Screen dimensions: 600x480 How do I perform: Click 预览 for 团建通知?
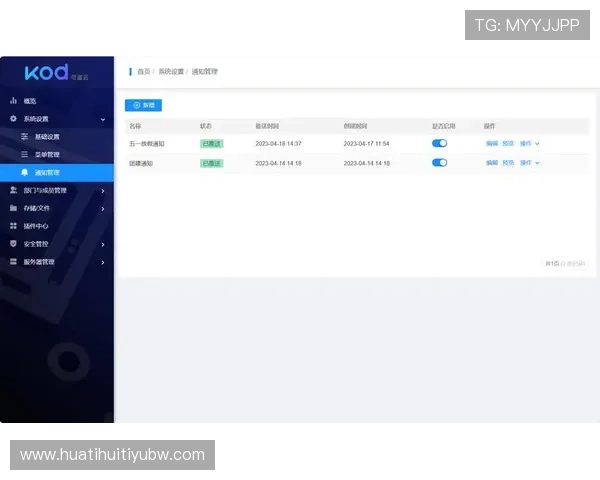pyautogui.click(x=508, y=163)
